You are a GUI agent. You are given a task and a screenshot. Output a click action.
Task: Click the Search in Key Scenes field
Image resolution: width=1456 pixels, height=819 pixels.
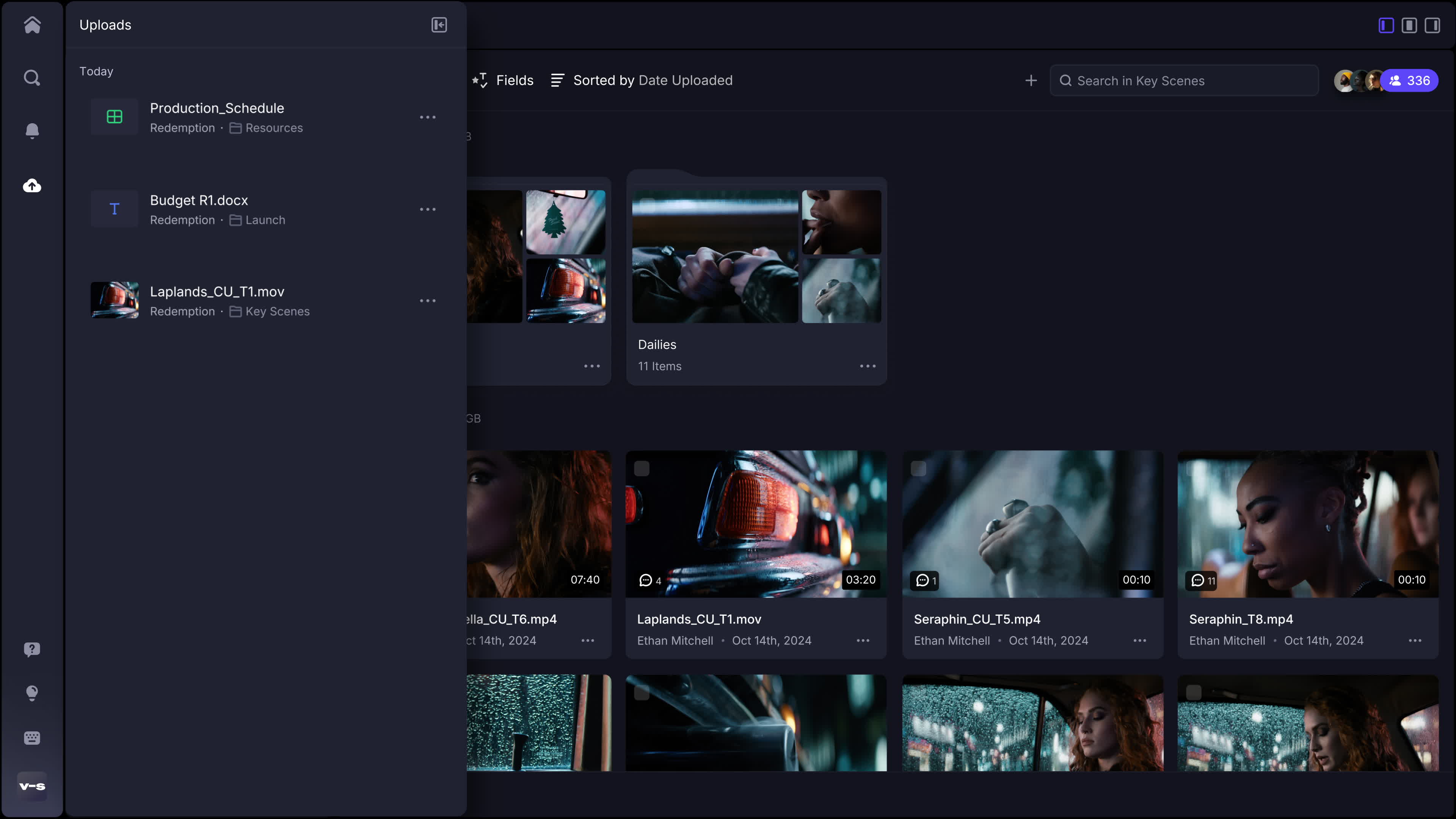(x=1184, y=80)
